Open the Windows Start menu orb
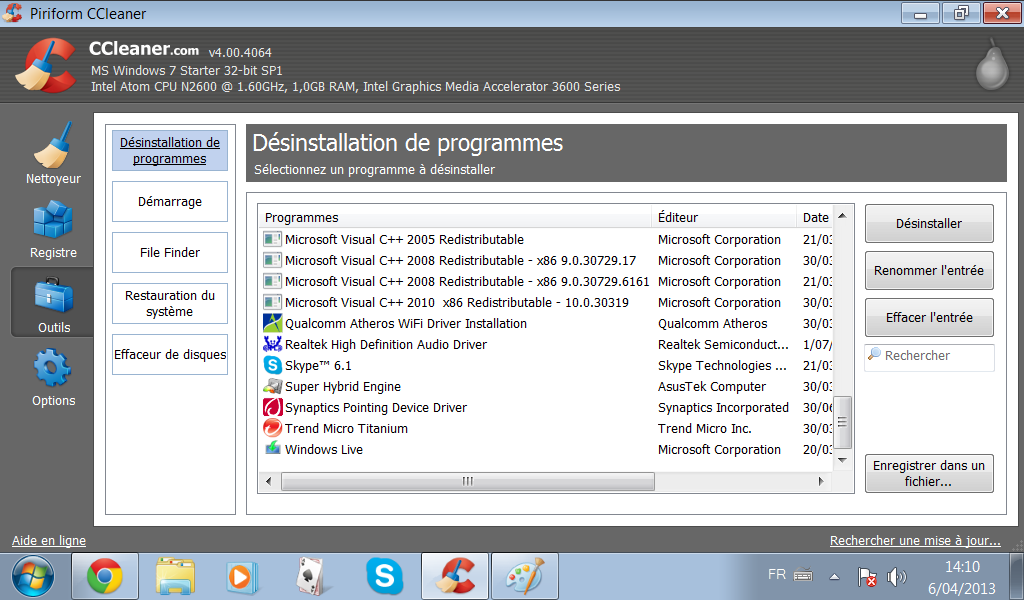This screenshot has height=600, width=1024. [33, 577]
